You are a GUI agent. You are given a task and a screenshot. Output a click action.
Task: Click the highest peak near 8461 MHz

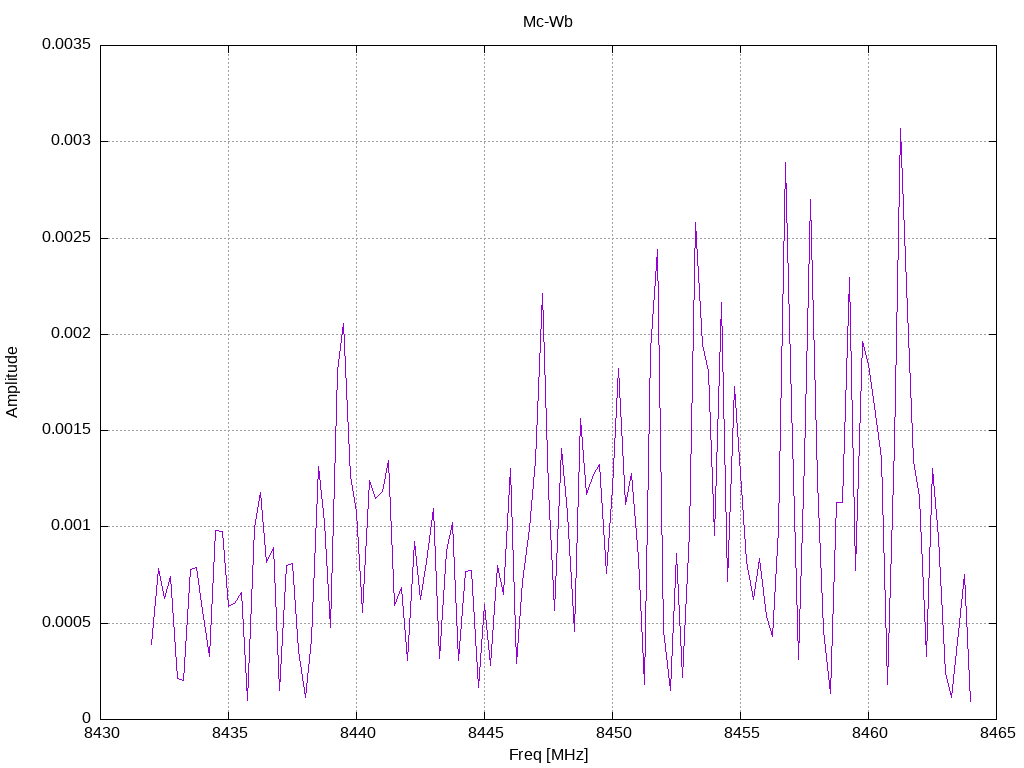tap(901, 130)
